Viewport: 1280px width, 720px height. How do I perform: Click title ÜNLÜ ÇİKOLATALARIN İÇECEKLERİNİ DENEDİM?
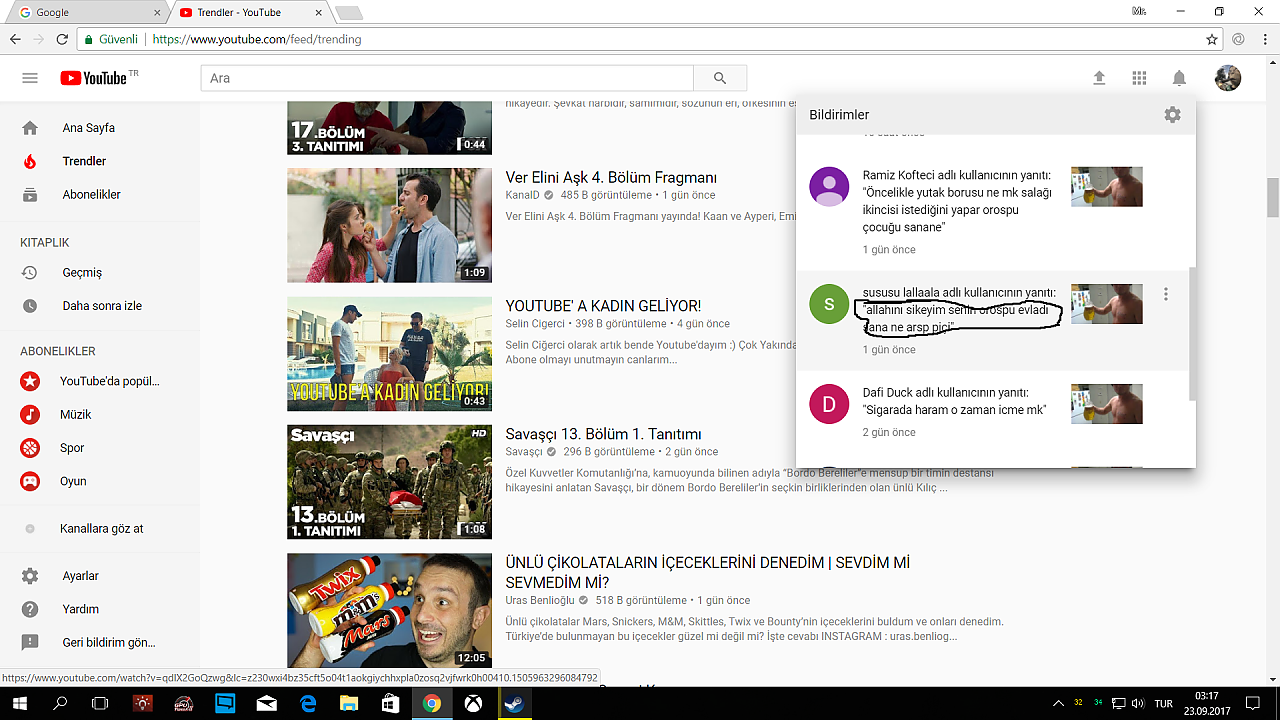pyautogui.click(x=708, y=573)
